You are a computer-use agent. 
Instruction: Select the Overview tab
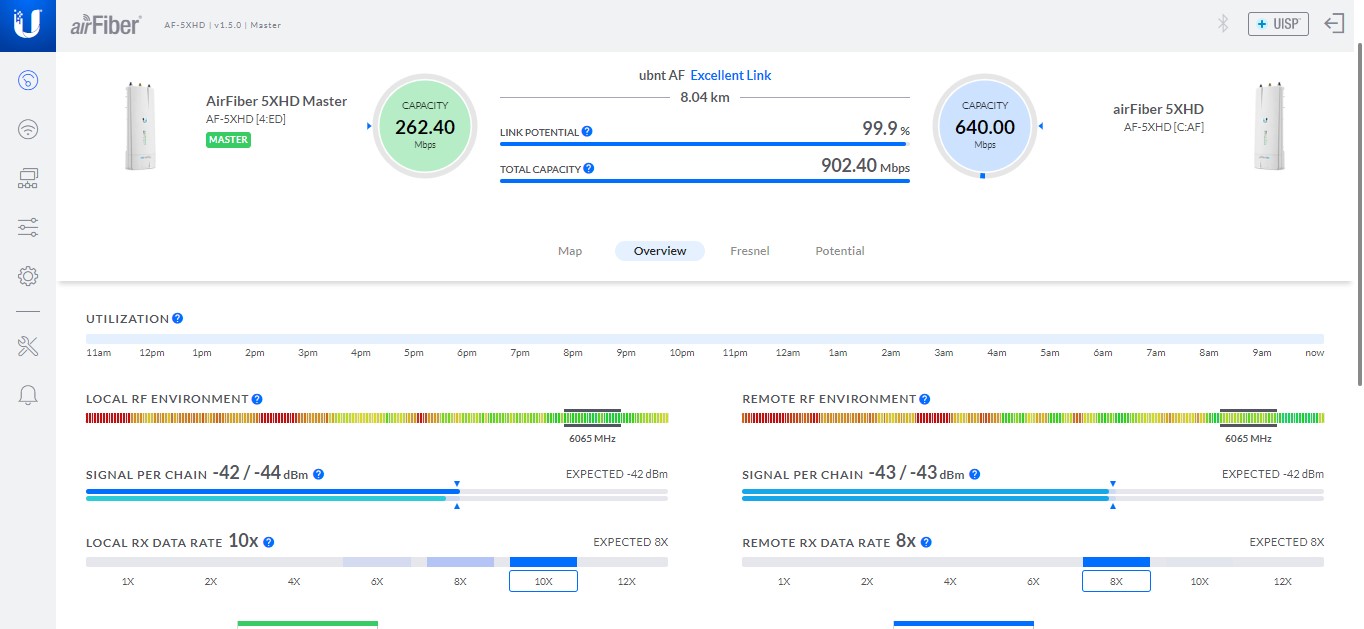660,251
